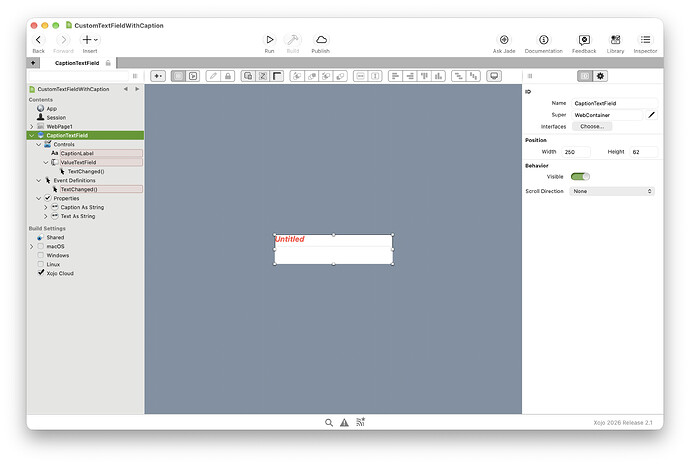Collapse the ValueTextField node

pos(46,162)
